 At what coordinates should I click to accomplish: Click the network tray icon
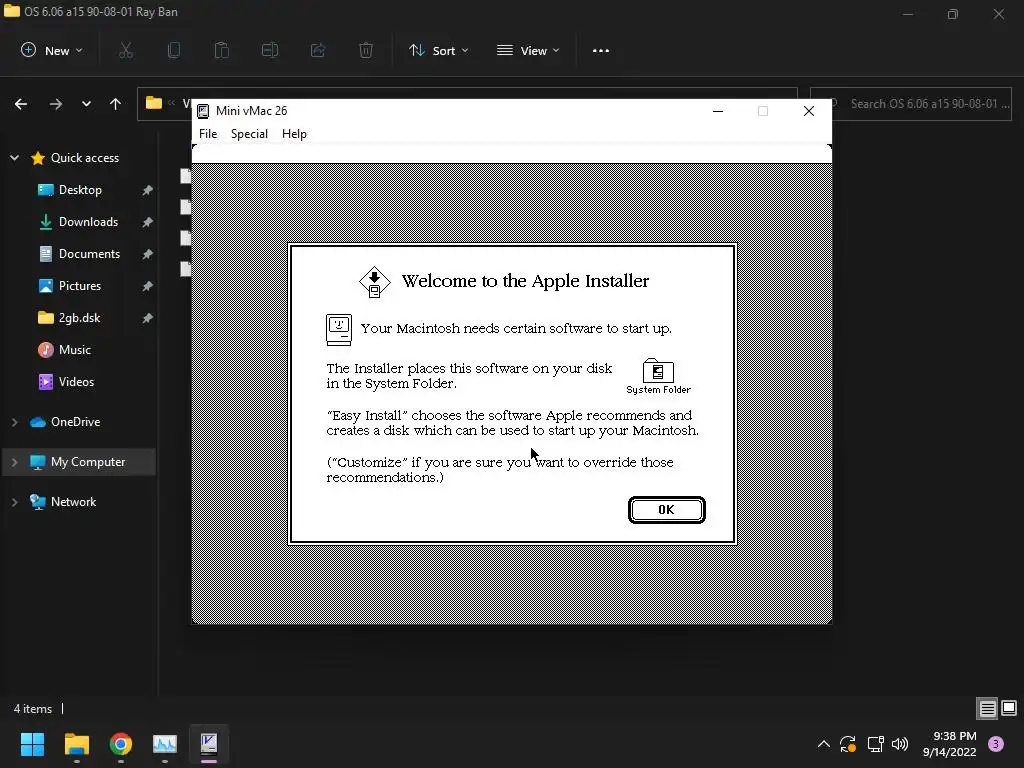[x=875, y=744]
